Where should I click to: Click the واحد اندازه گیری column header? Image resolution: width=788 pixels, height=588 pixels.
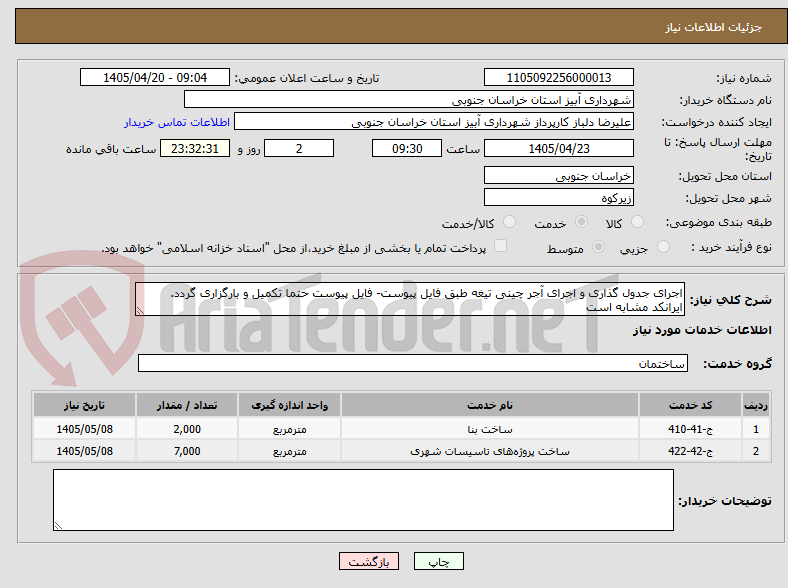[x=289, y=405]
